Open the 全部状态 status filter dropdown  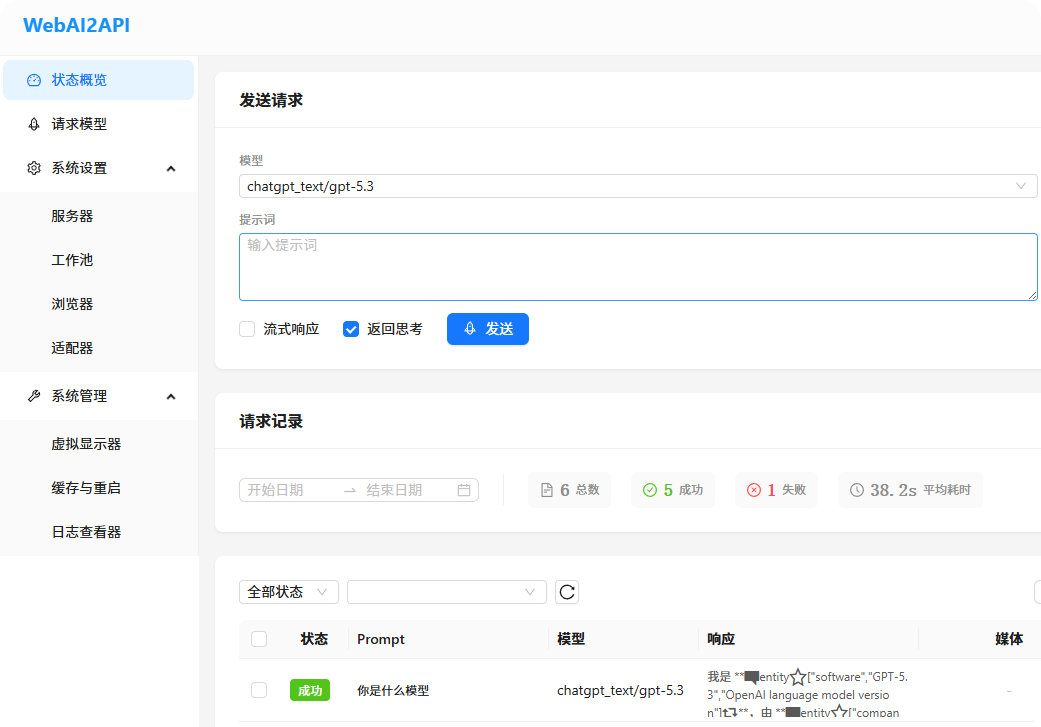point(289,592)
